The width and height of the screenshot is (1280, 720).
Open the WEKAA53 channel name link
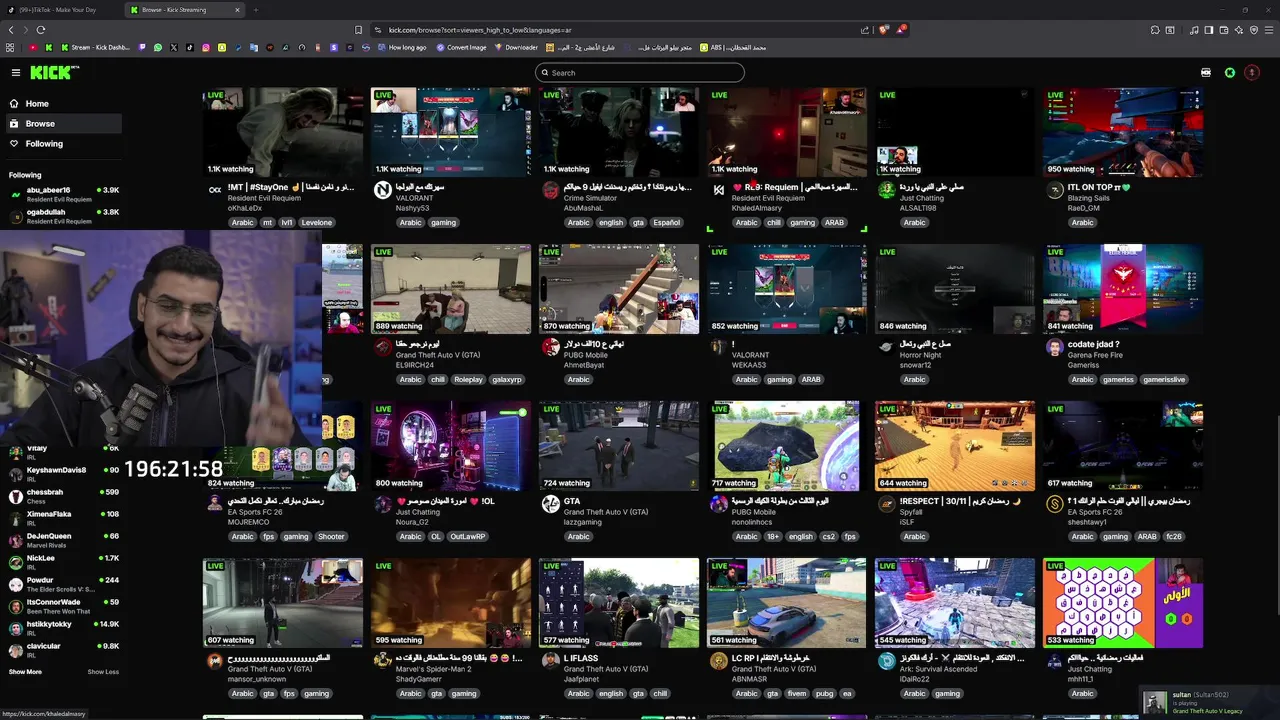pyautogui.click(x=749, y=365)
